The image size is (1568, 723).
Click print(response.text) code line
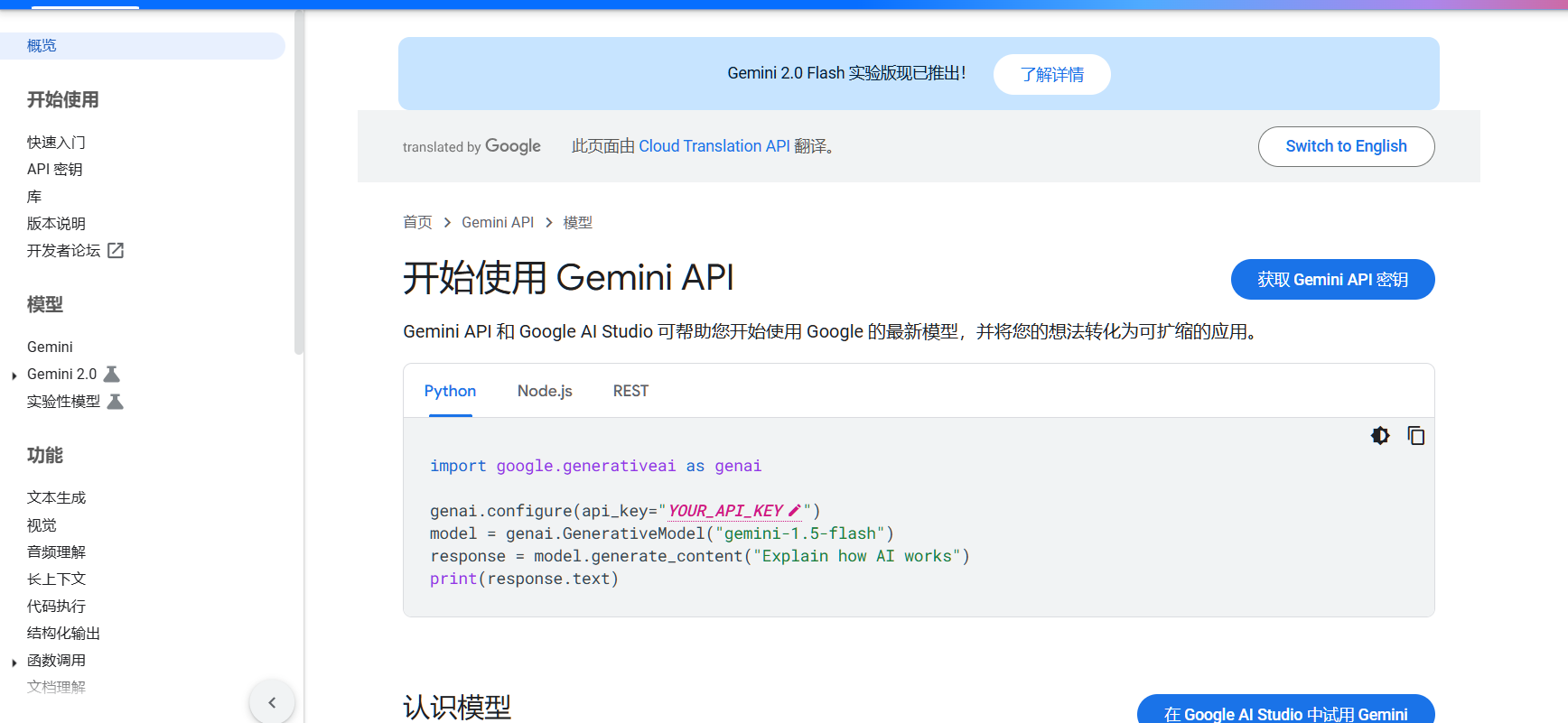point(524,579)
